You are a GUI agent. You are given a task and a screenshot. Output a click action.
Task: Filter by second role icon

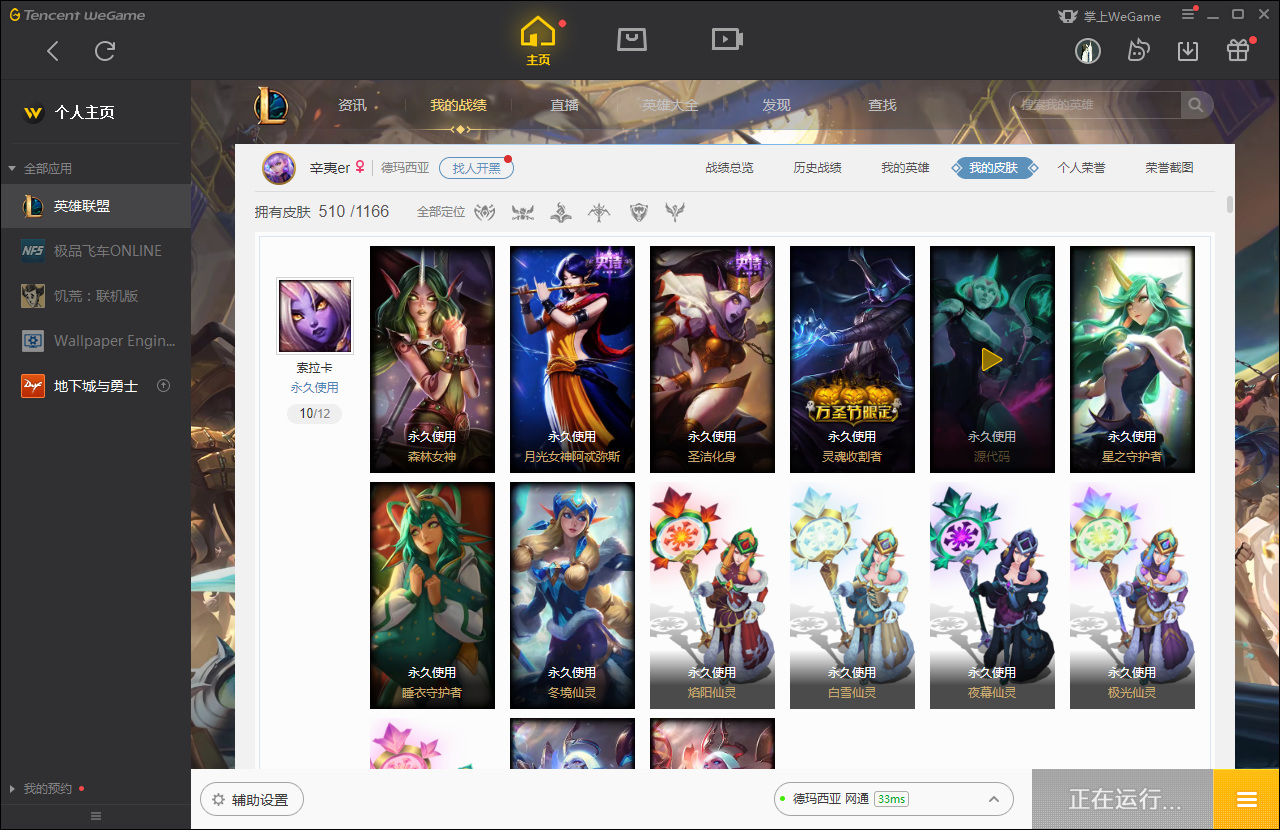(x=523, y=212)
